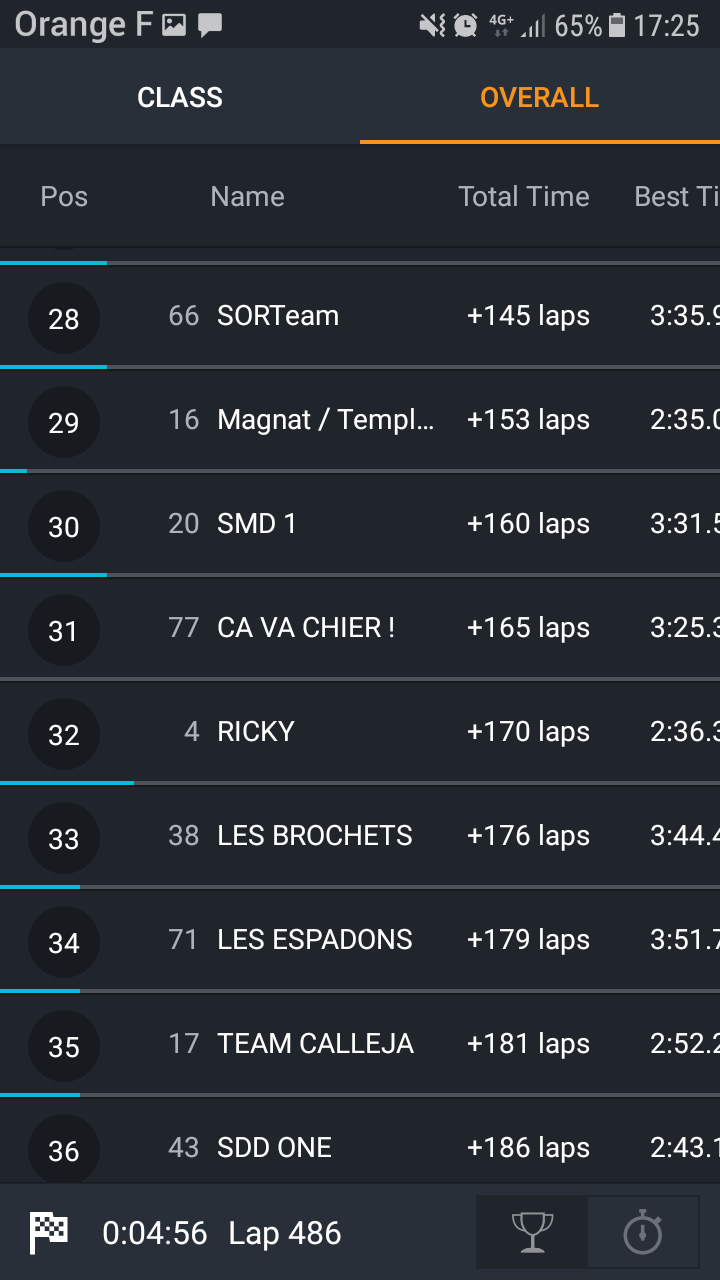Image resolution: width=720 pixels, height=1280 pixels.
Task: Tap the stopwatch timing icon
Action: click(x=642, y=1232)
